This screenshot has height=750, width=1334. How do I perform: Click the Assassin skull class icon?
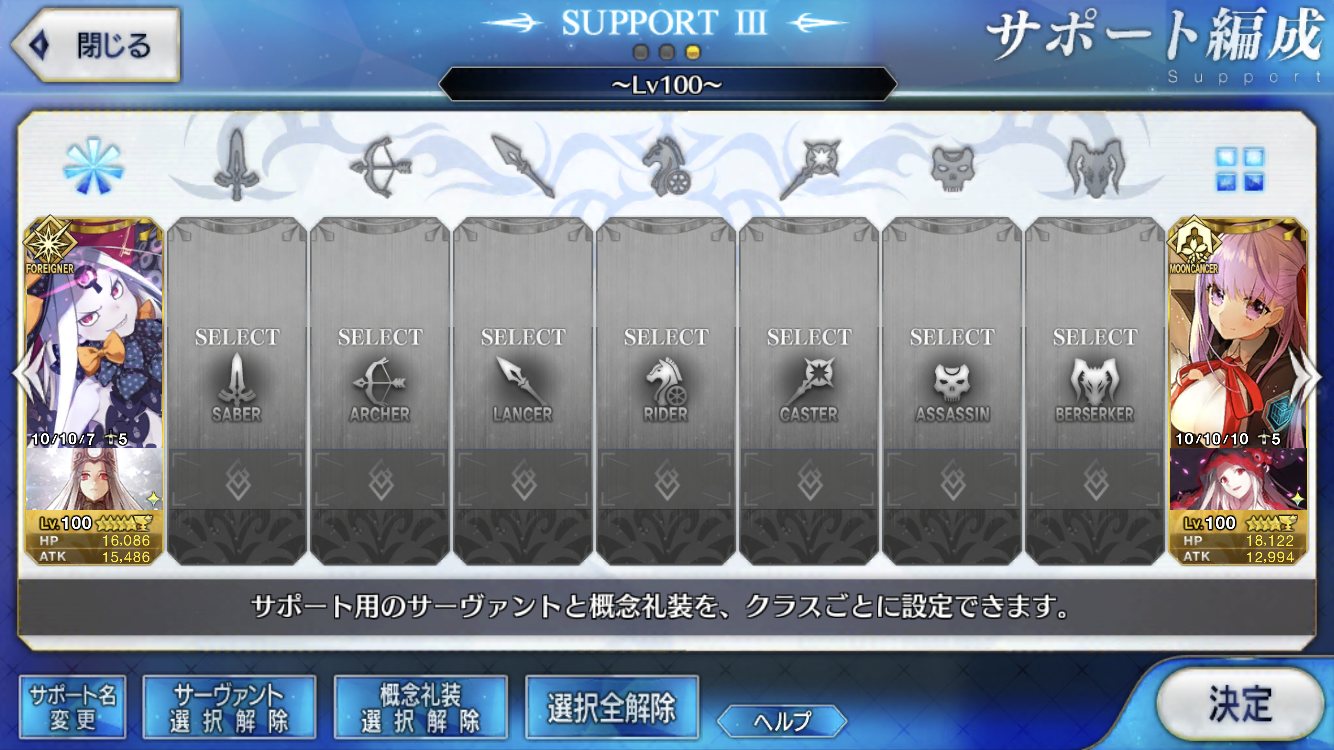click(952, 167)
